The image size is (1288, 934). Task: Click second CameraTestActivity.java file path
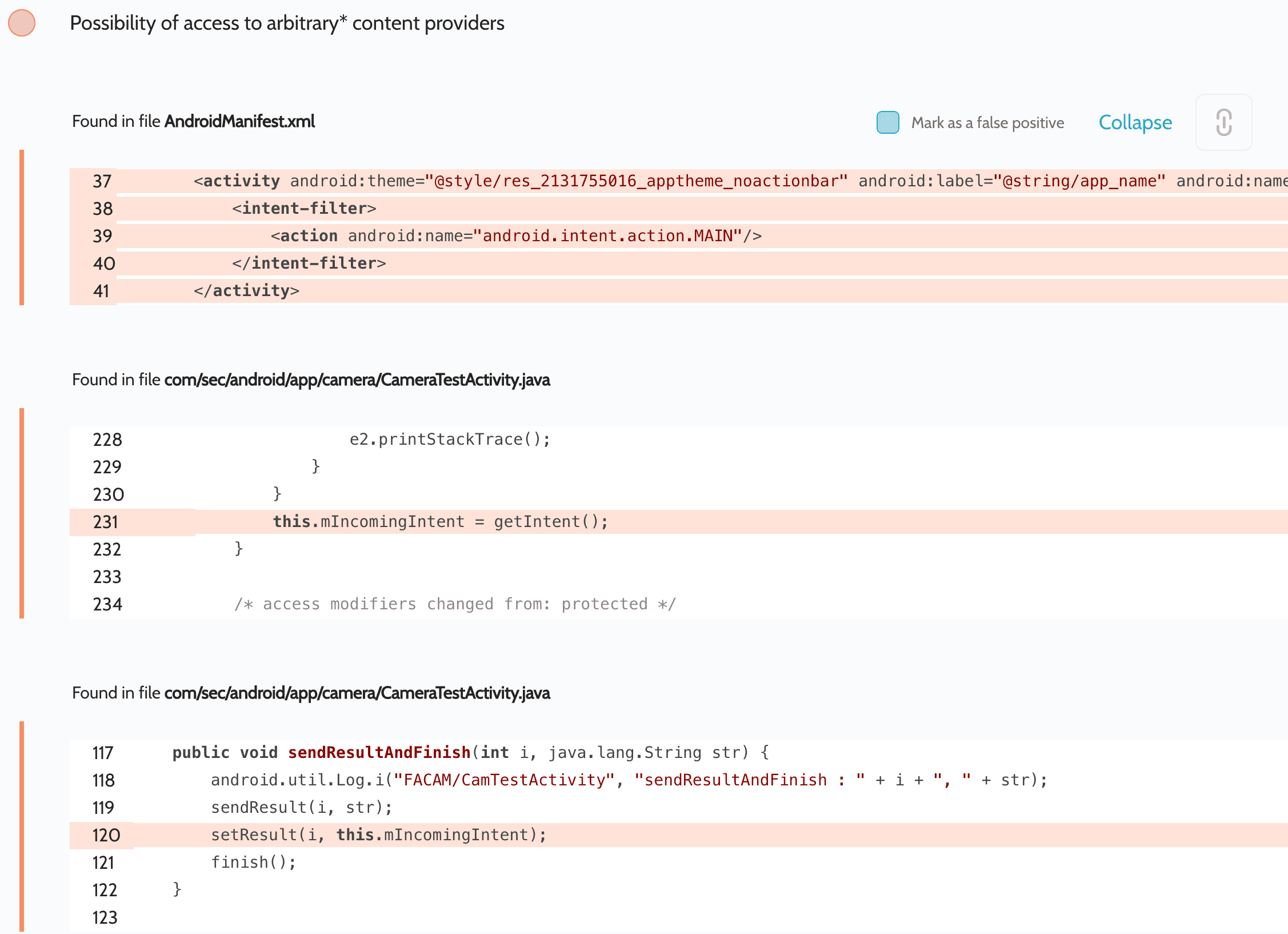357,693
